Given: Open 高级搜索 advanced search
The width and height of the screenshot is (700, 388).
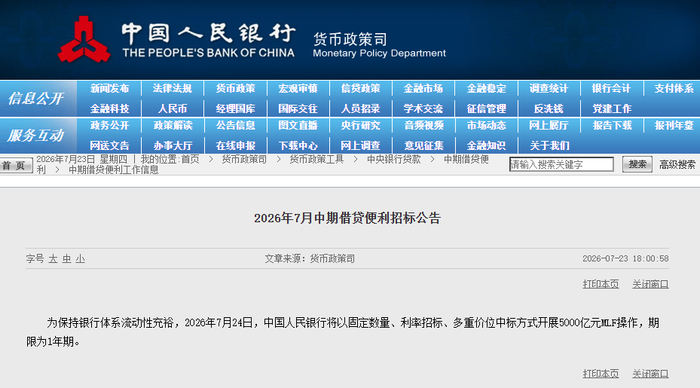Looking at the screenshot, I should click(x=677, y=165).
